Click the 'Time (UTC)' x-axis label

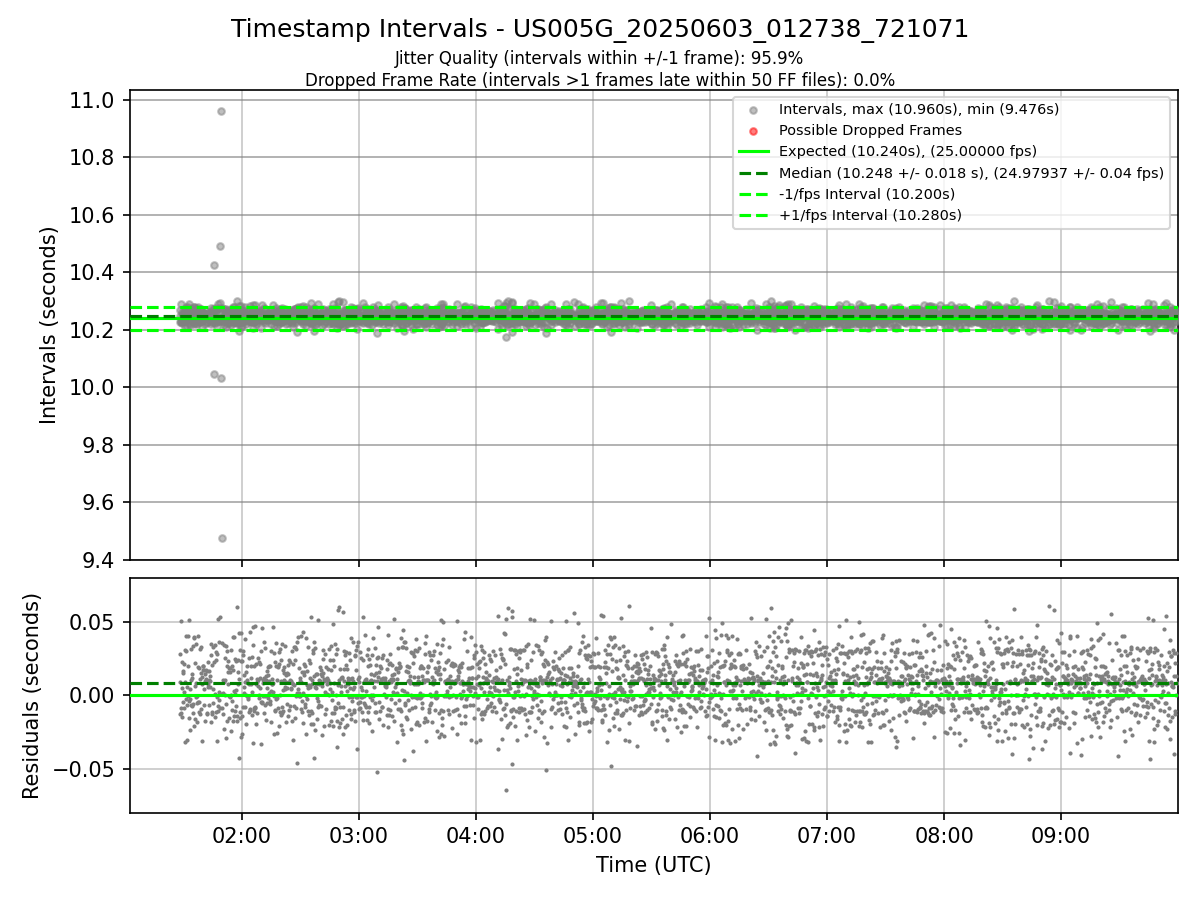pos(653,865)
